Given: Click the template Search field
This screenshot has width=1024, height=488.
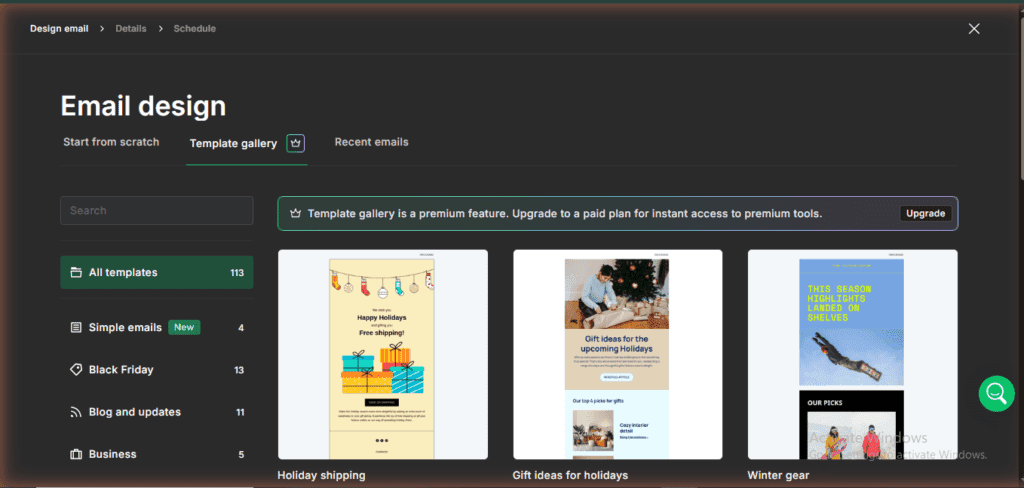Looking at the screenshot, I should (157, 210).
